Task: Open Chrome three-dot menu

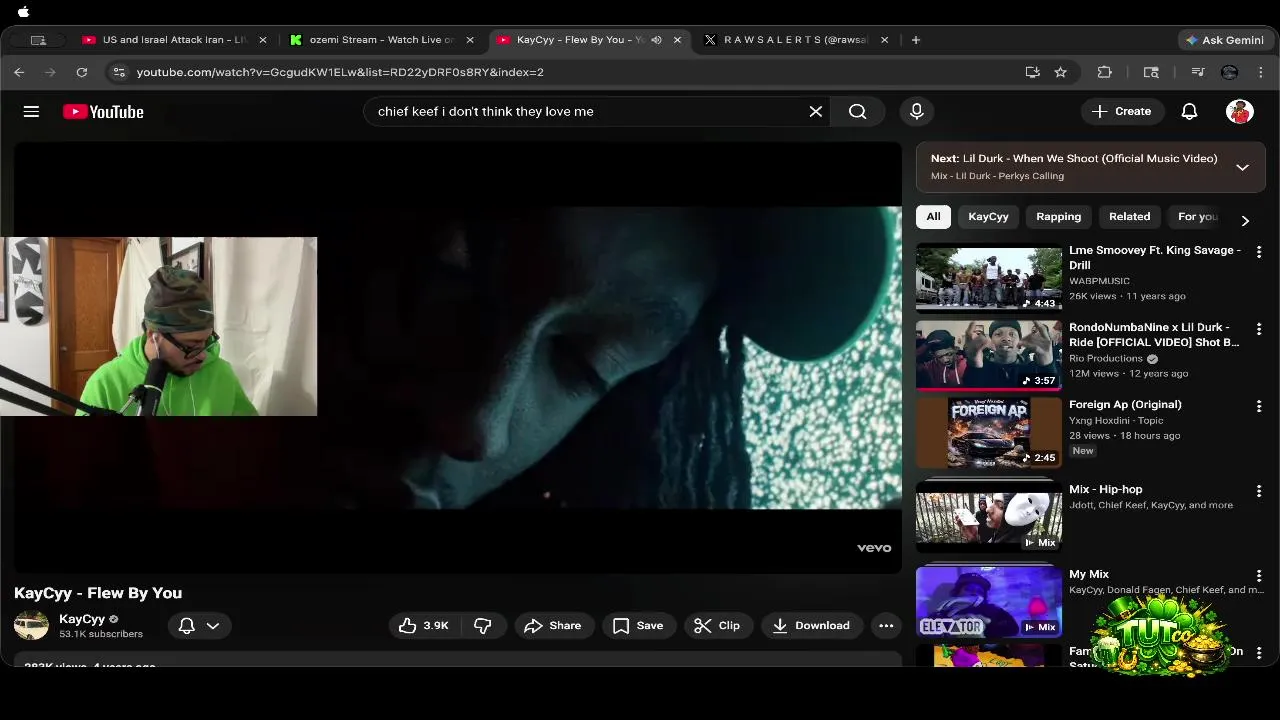Action: (1261, 72)
